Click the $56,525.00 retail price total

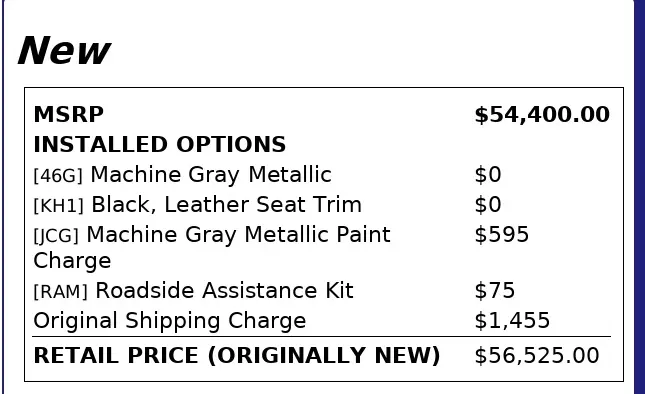pyautogui.click(x=537, y=355)
